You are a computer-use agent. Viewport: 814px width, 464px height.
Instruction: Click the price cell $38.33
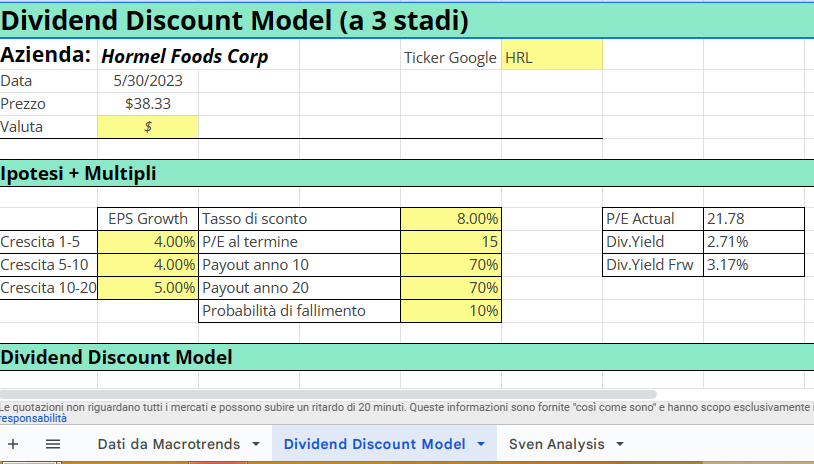[148, 104]
